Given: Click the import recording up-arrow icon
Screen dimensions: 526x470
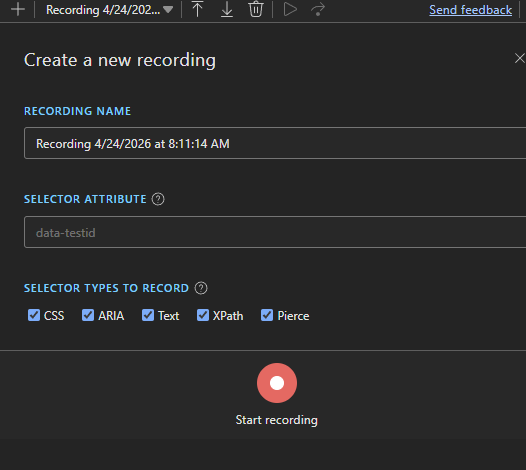Looking at the screenshot, I should tap(198, 9).
